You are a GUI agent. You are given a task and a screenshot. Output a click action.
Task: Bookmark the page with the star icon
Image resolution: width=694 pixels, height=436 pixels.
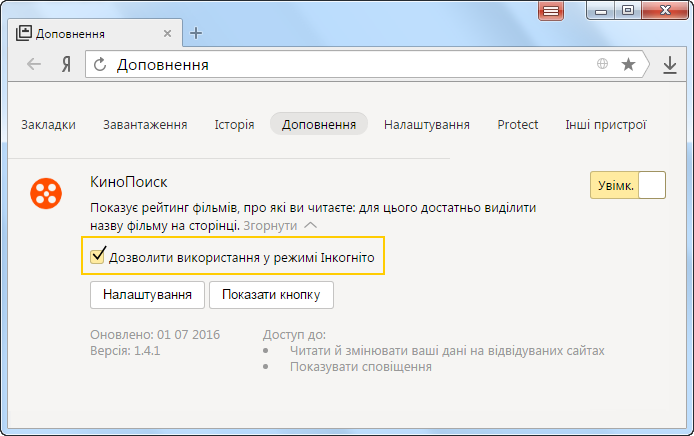[628, 65]
